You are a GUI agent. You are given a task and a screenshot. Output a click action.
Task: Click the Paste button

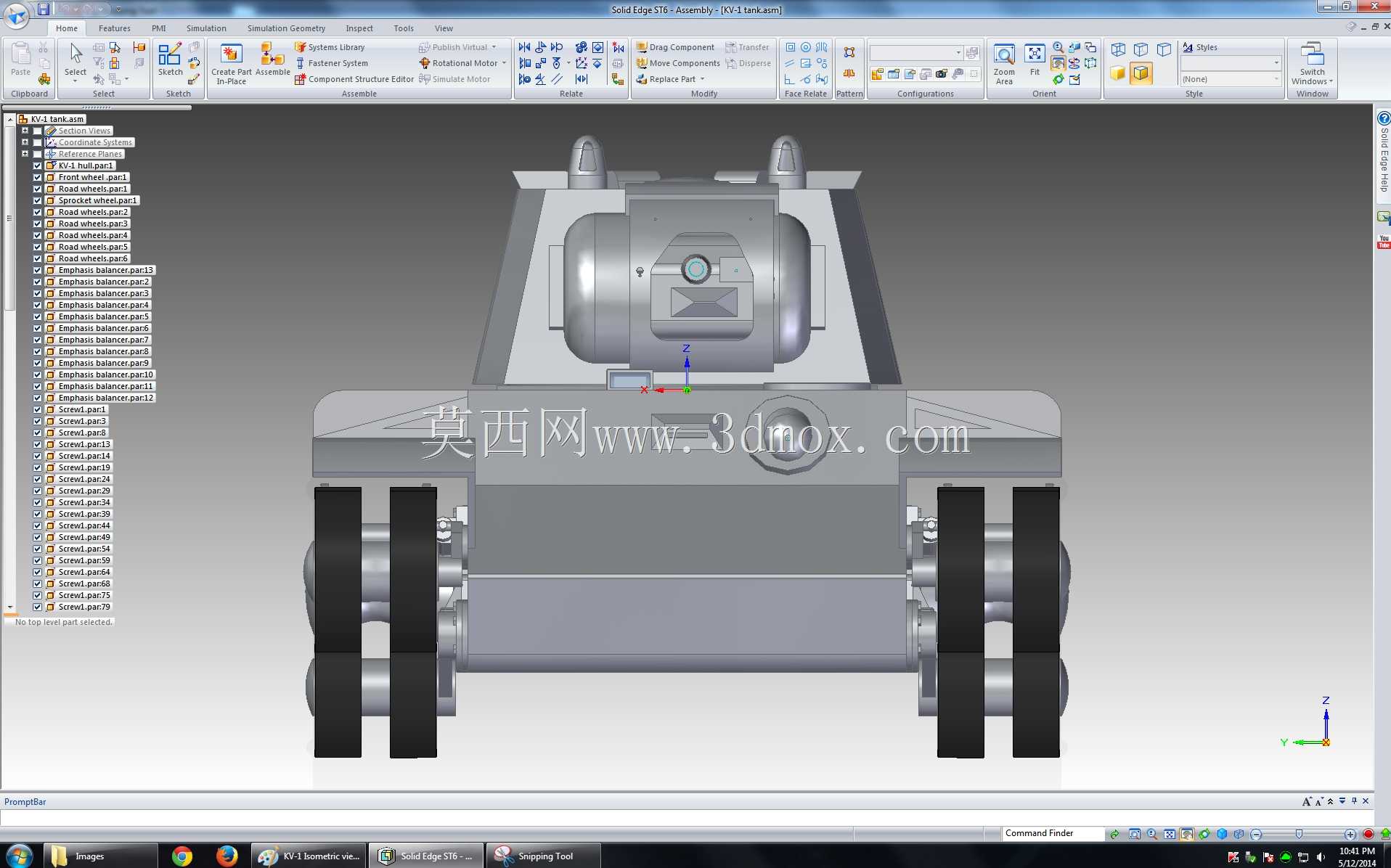click(21, 60)
